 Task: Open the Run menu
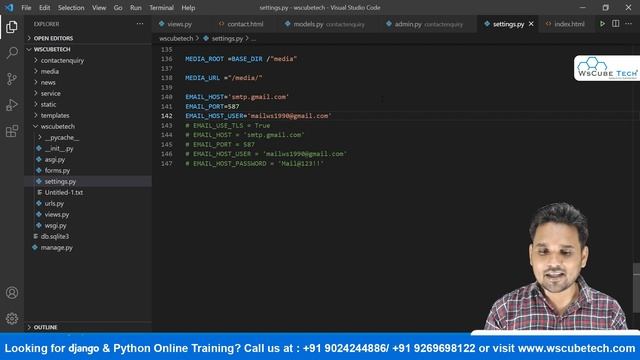pos(136,8)
